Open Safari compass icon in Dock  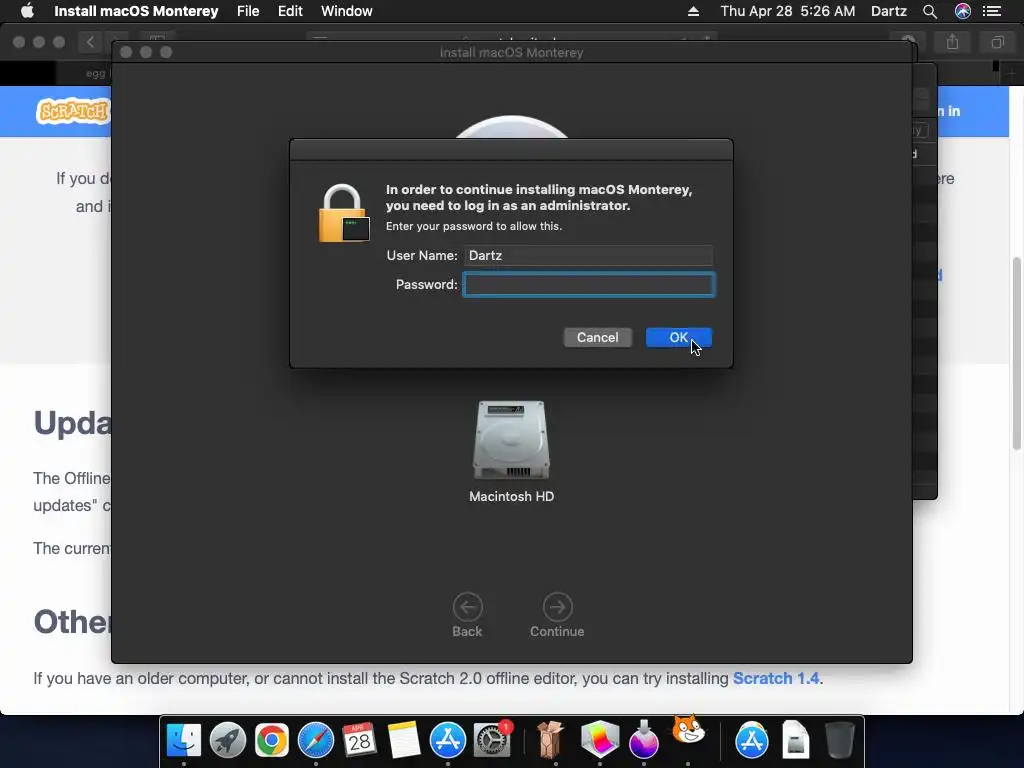pos(316,741)
